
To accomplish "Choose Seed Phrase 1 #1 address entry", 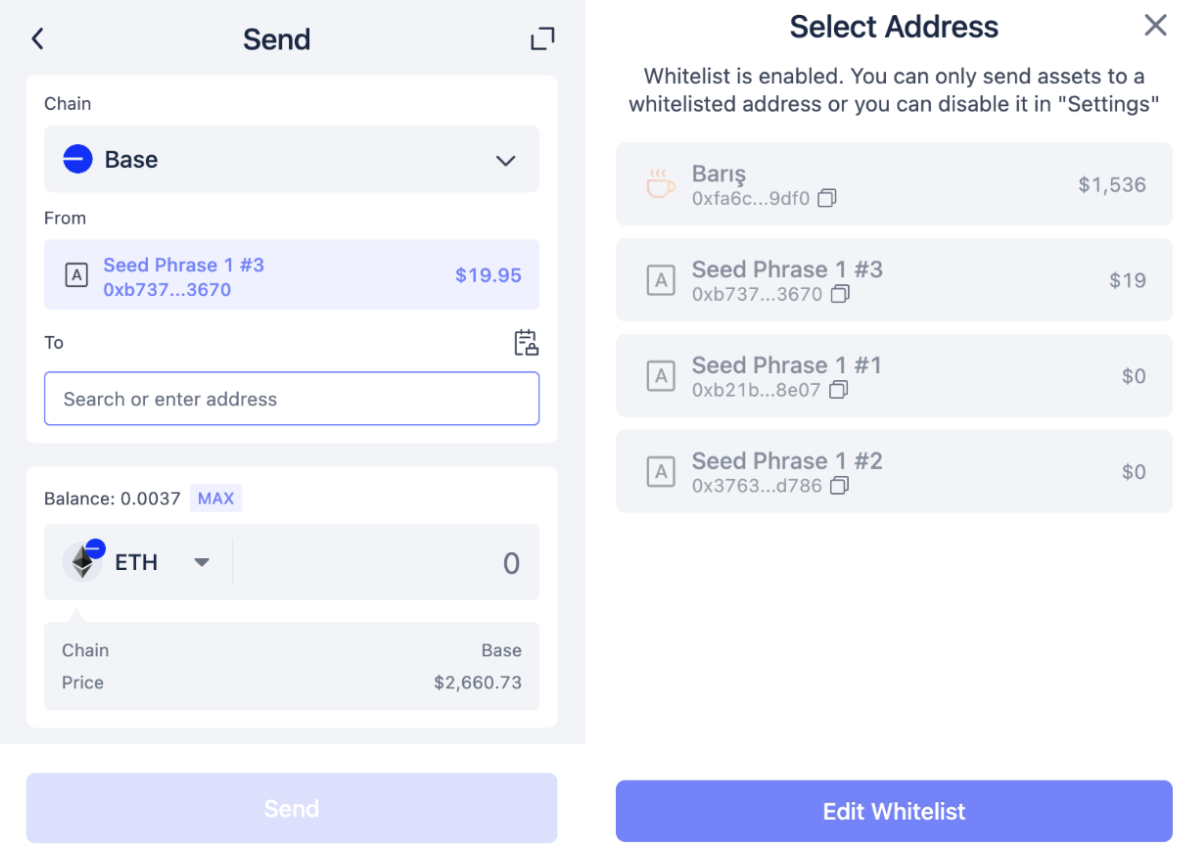I will tap(893, 376).
